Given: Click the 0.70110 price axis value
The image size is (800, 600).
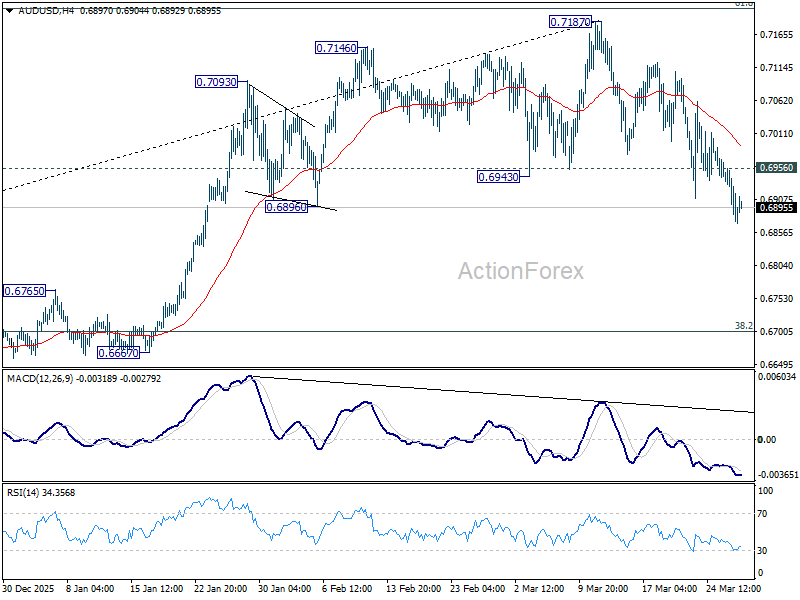Looking at the screenshot, I should coord(777,134).
